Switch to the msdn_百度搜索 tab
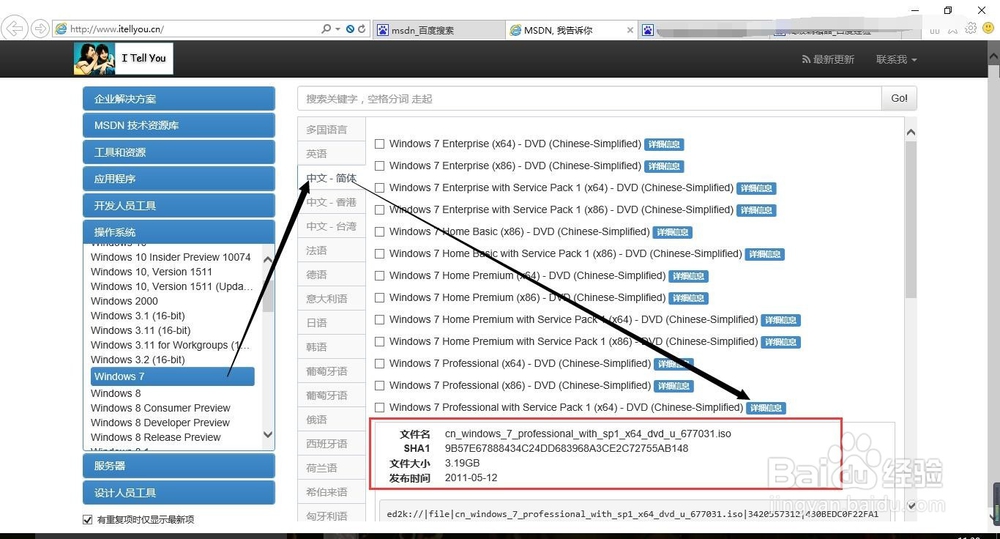Screen dimensions: 1000x539 coord(439,30)
